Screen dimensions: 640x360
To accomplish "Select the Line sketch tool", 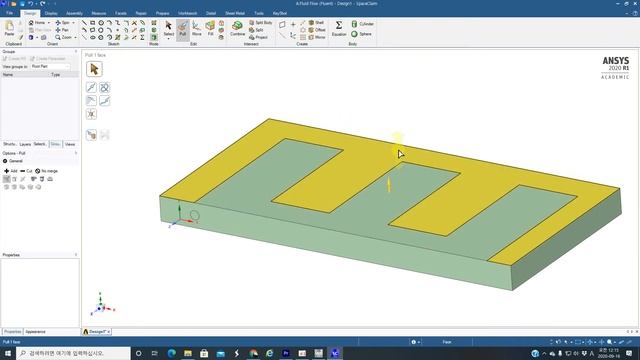I will click(x=84, y=22).
